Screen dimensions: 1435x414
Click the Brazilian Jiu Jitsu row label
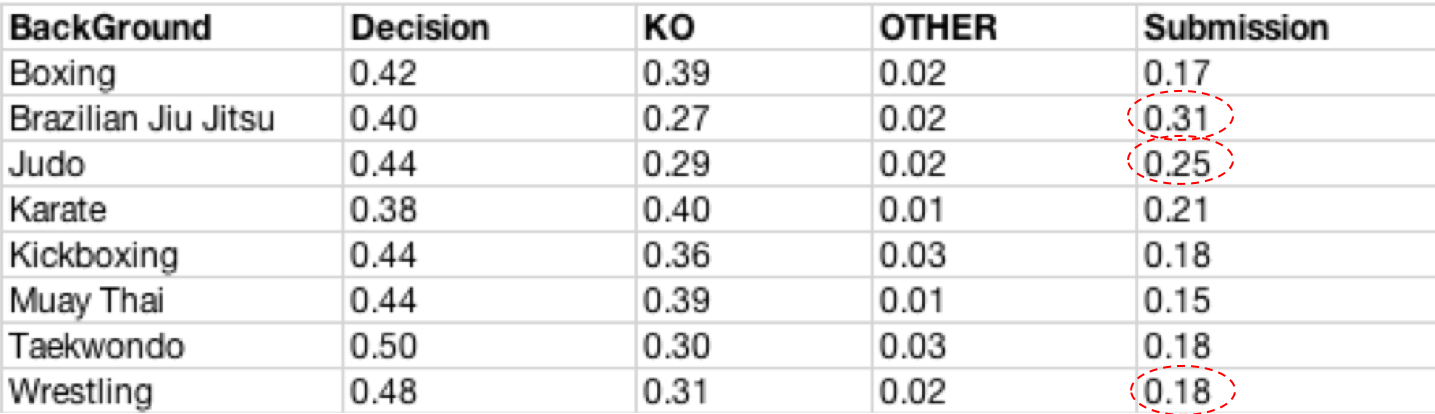[x=142, y=119]
